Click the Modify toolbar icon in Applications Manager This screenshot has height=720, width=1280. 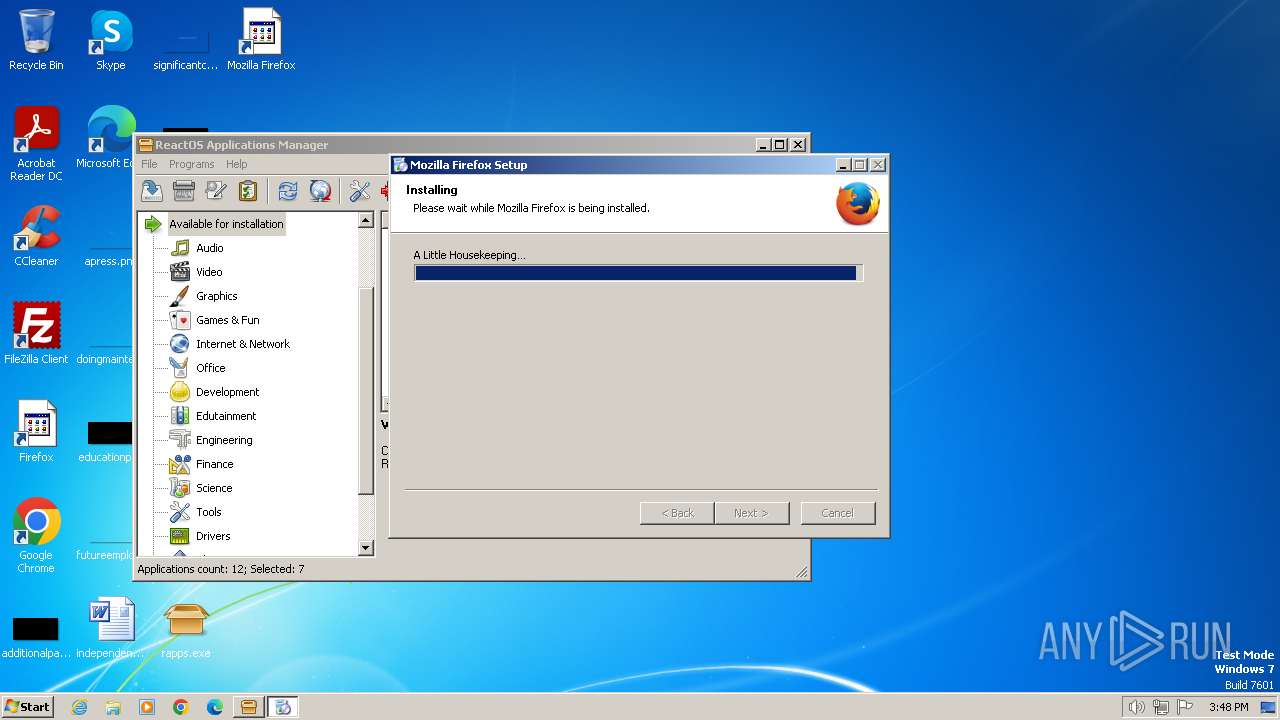[x=216, y=191]
